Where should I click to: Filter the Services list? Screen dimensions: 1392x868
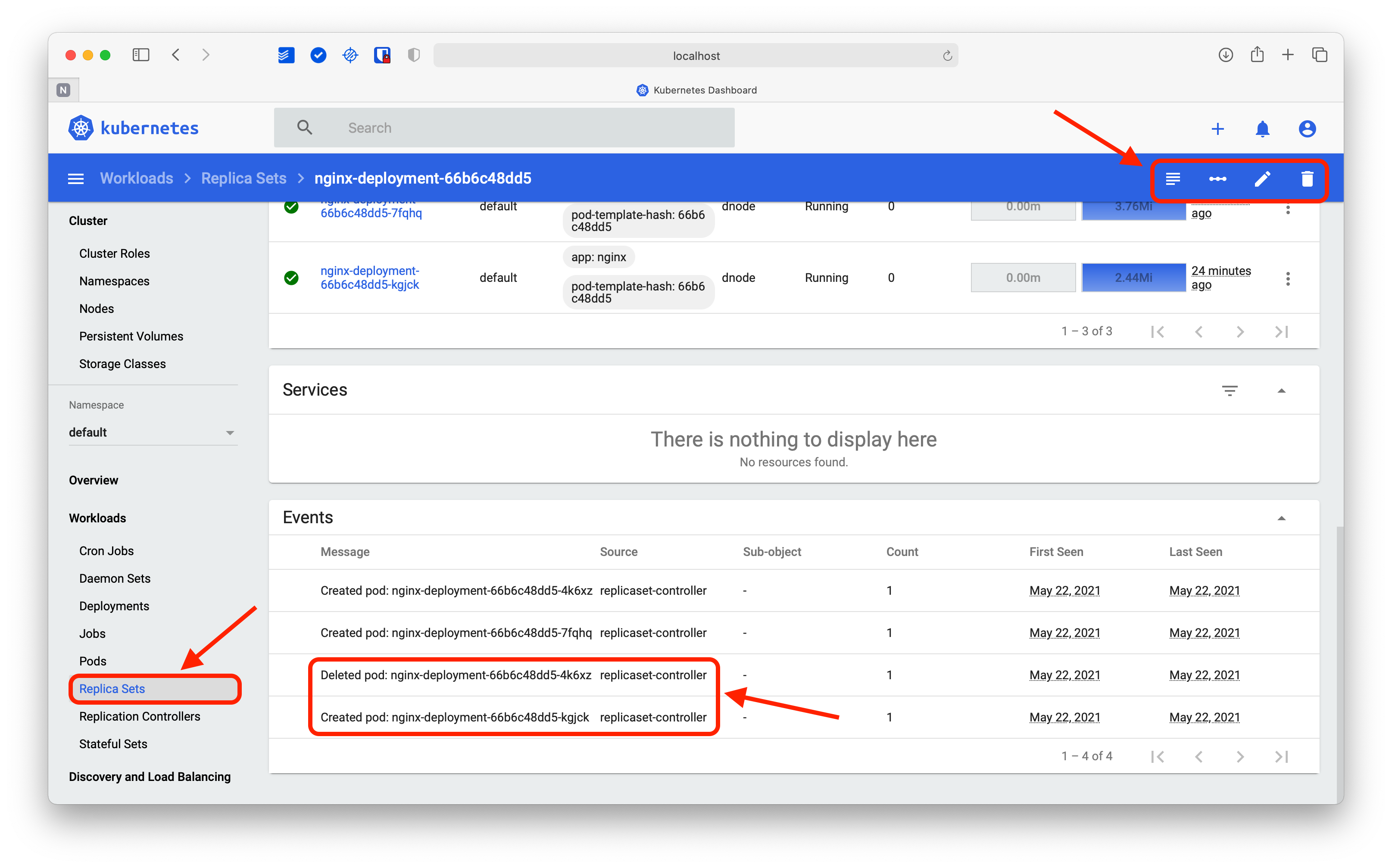(1230, 390)
